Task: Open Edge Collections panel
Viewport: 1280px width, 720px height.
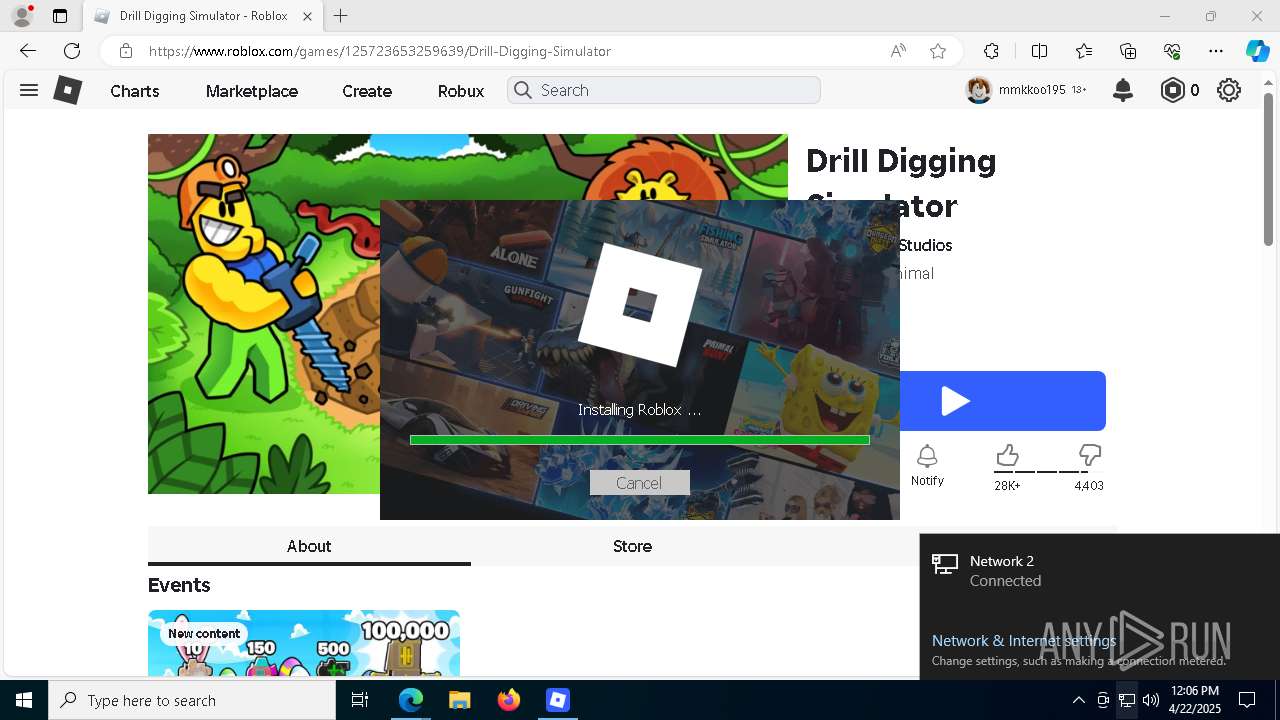Action: point(1128,51)
